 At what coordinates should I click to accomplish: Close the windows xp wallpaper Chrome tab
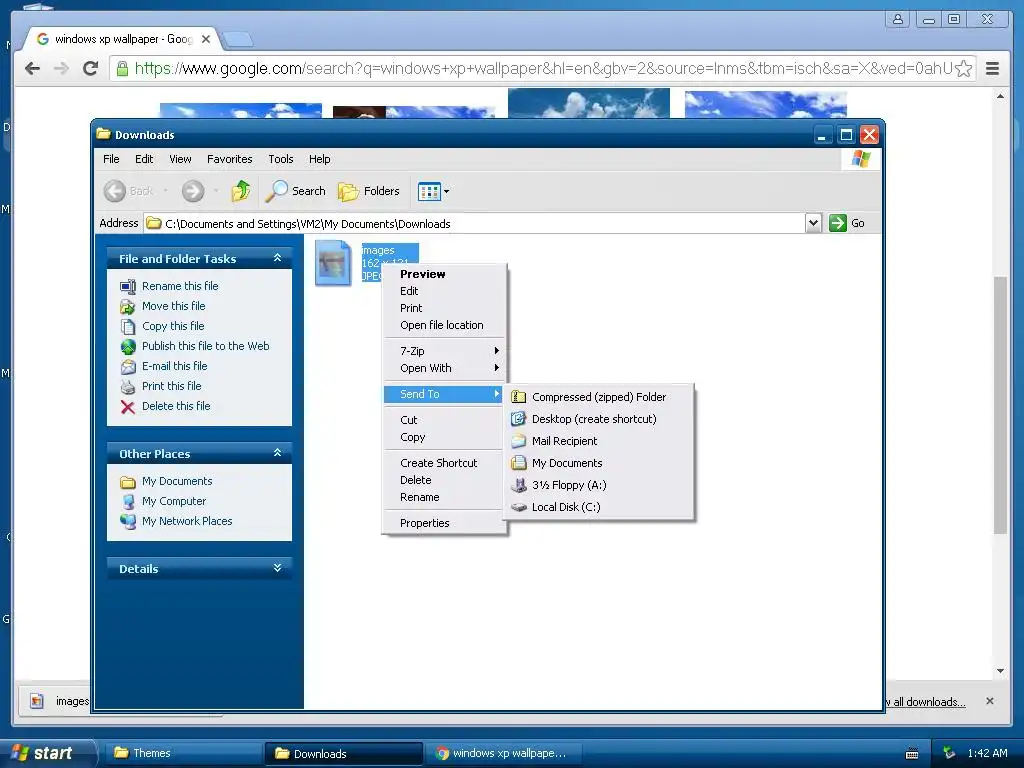coord(206,39)
